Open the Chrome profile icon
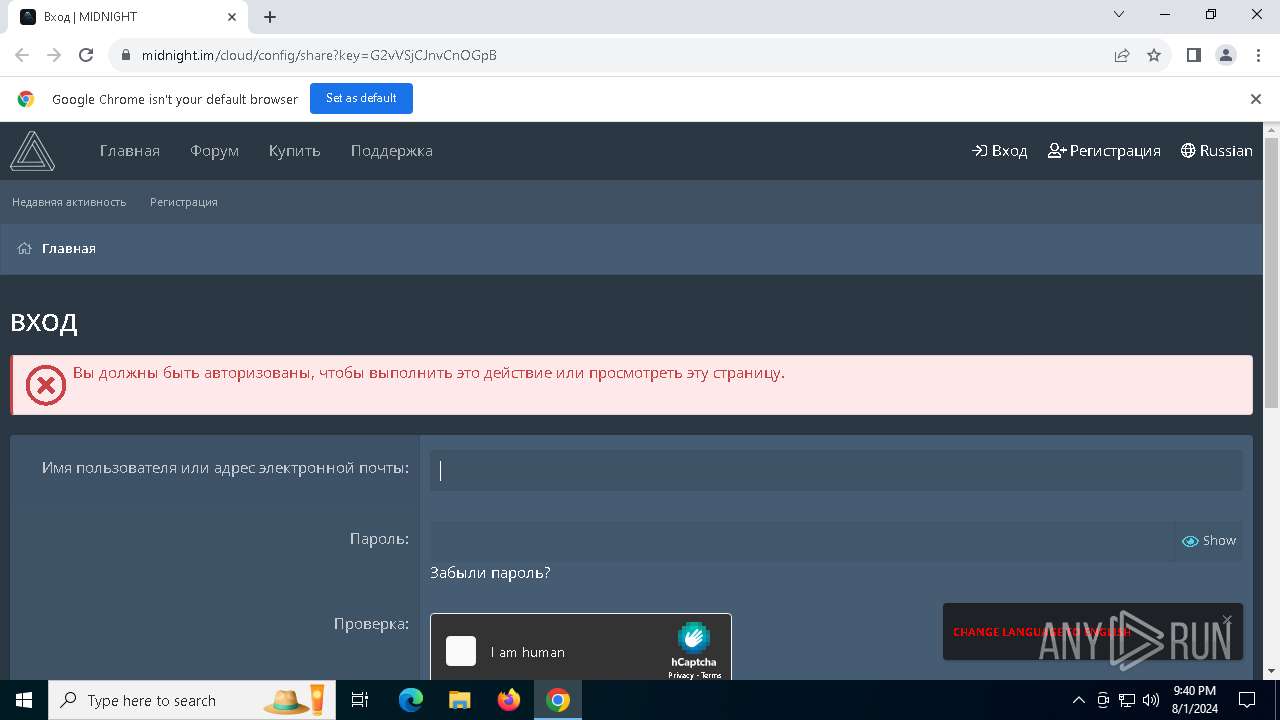This screenshot has height=720, width=1280. point(1226,55)
